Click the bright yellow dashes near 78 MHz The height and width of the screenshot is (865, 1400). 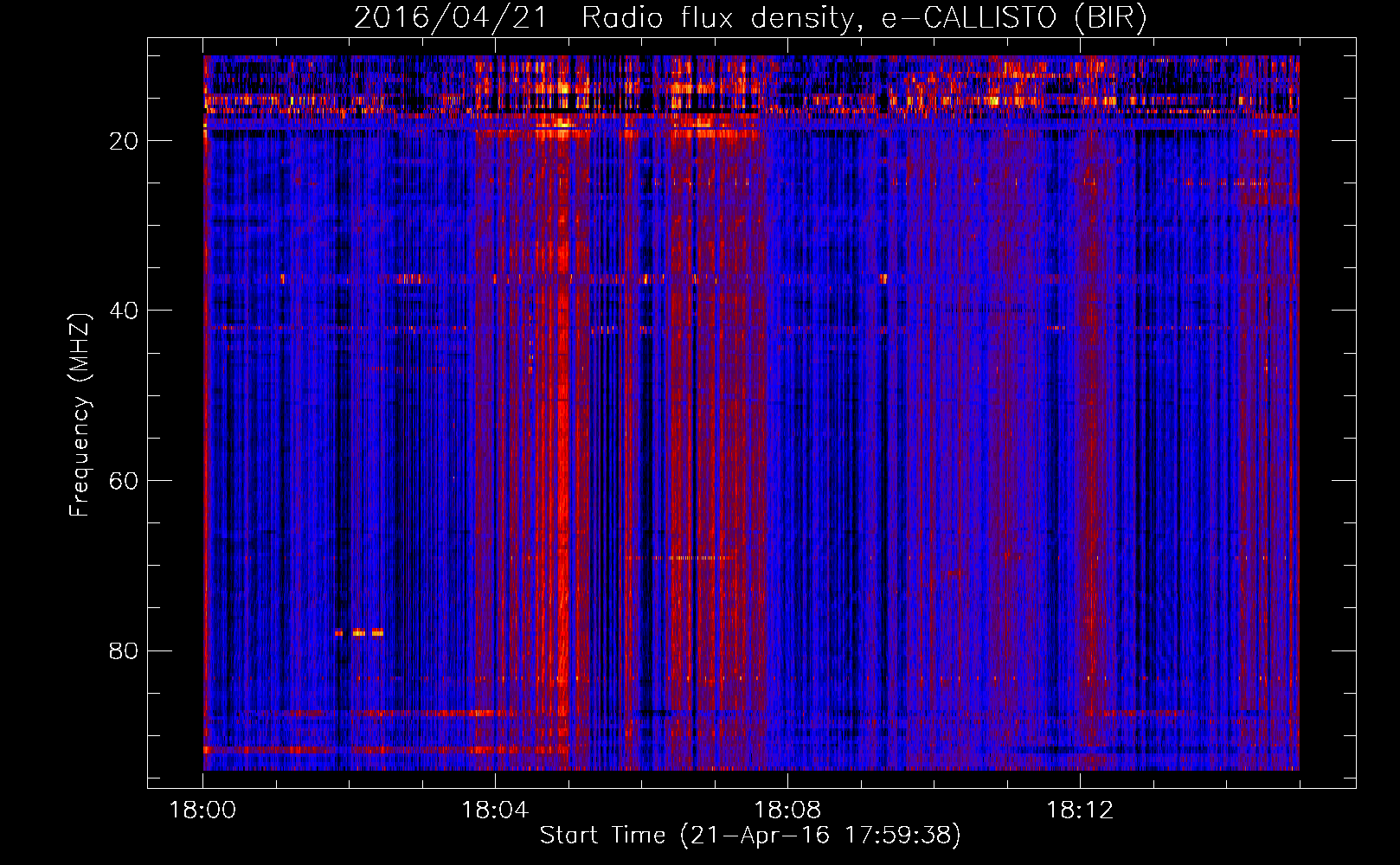(x=359, y=632)
